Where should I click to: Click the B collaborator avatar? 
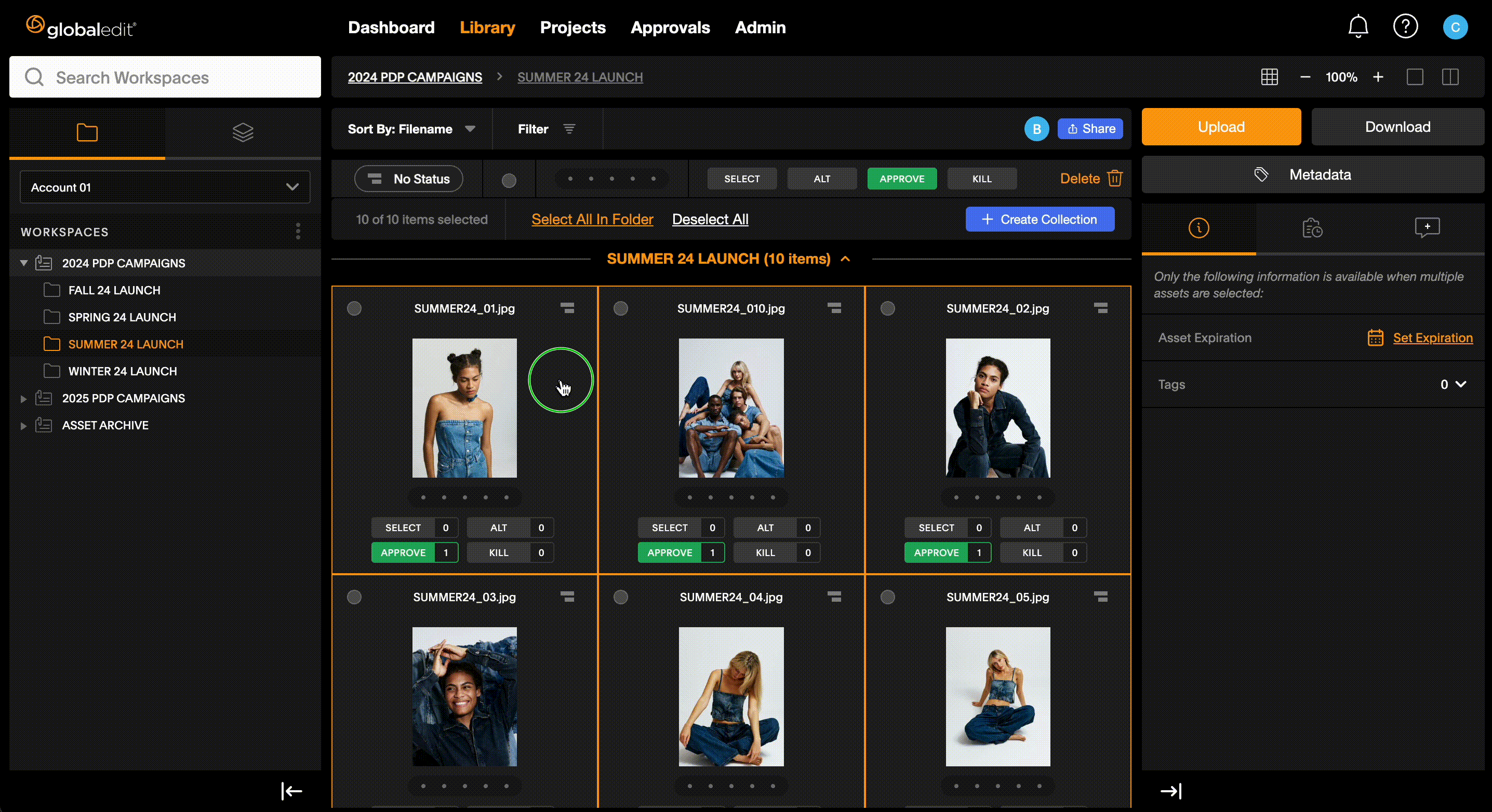click(x=1036, y=129)
